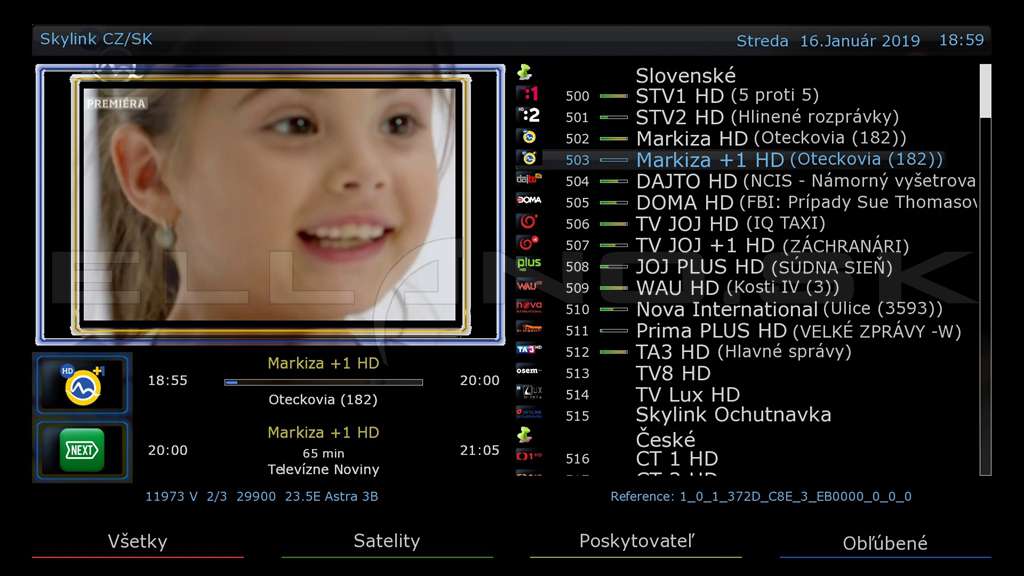
Task: Select channel TV JOJ HD (IQ TAXI)
Action: pyautogui.click(x=746, y=223)
